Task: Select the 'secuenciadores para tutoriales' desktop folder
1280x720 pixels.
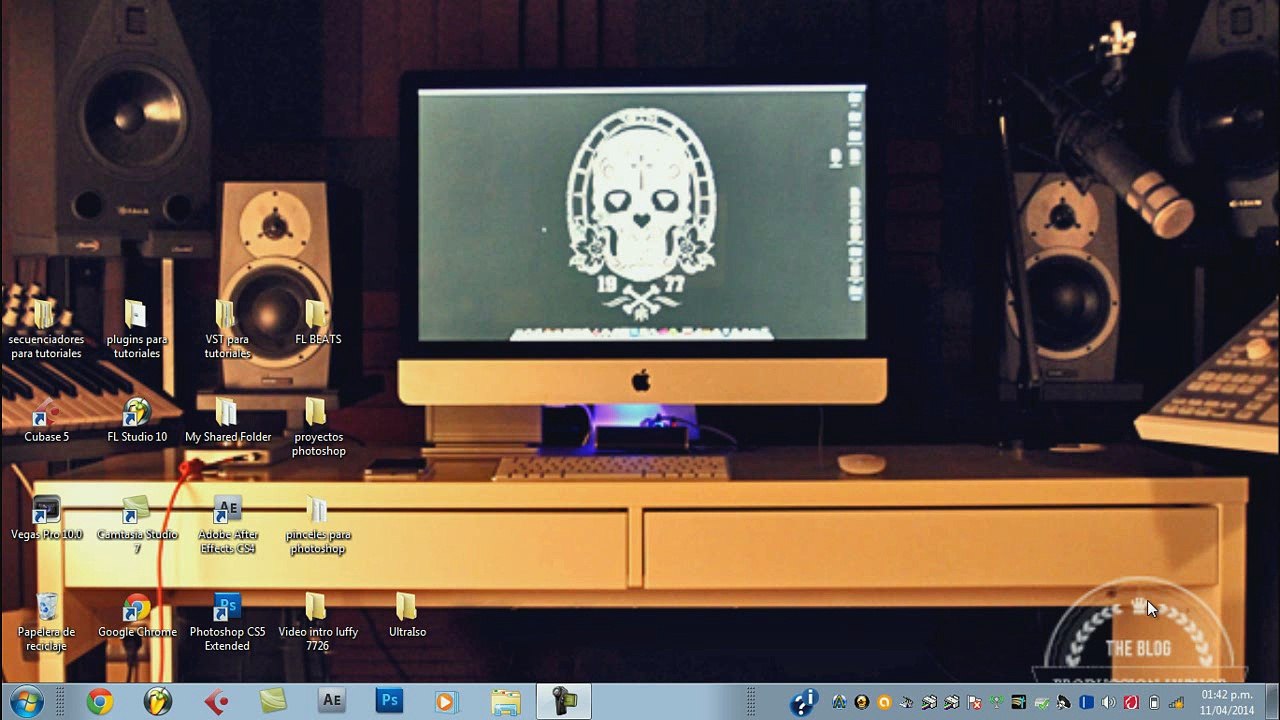Action: click(46, 330)
